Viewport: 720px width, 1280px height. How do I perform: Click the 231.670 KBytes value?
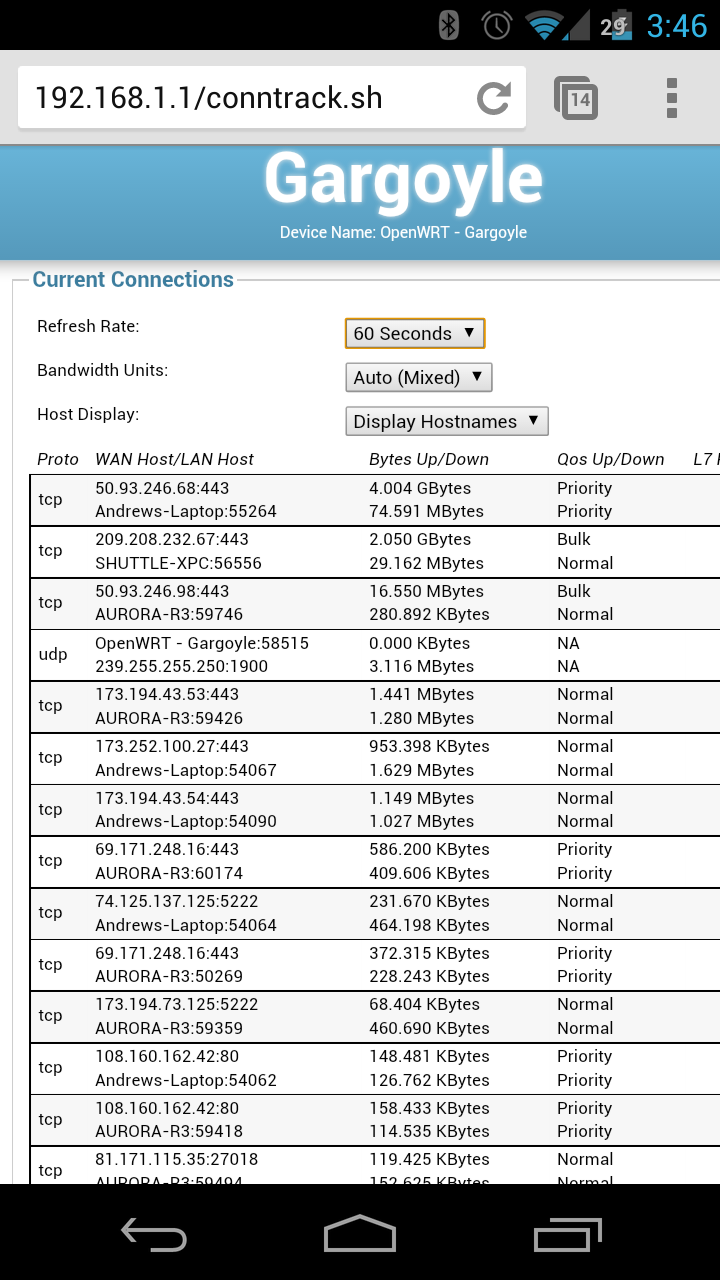[429, 901]
